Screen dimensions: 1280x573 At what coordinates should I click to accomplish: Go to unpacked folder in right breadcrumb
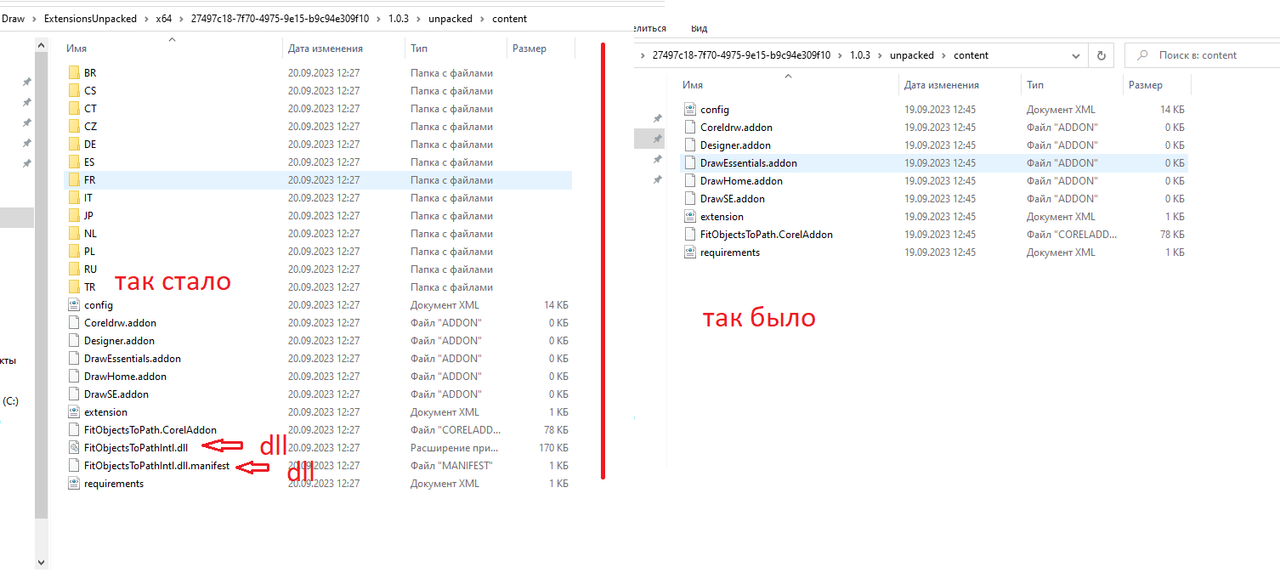(912, 56)
